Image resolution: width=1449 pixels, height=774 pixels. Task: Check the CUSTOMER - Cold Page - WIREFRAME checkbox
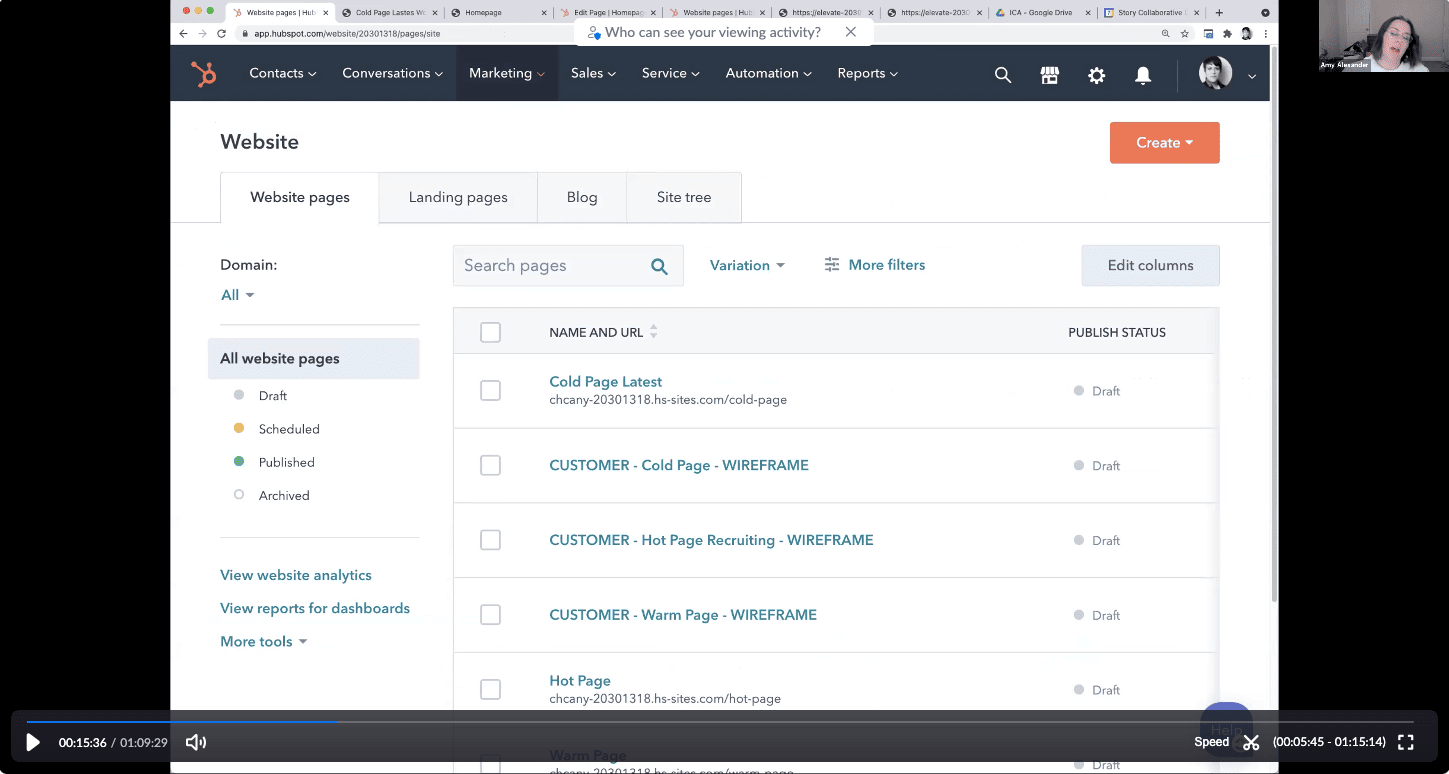click(490, 465)
